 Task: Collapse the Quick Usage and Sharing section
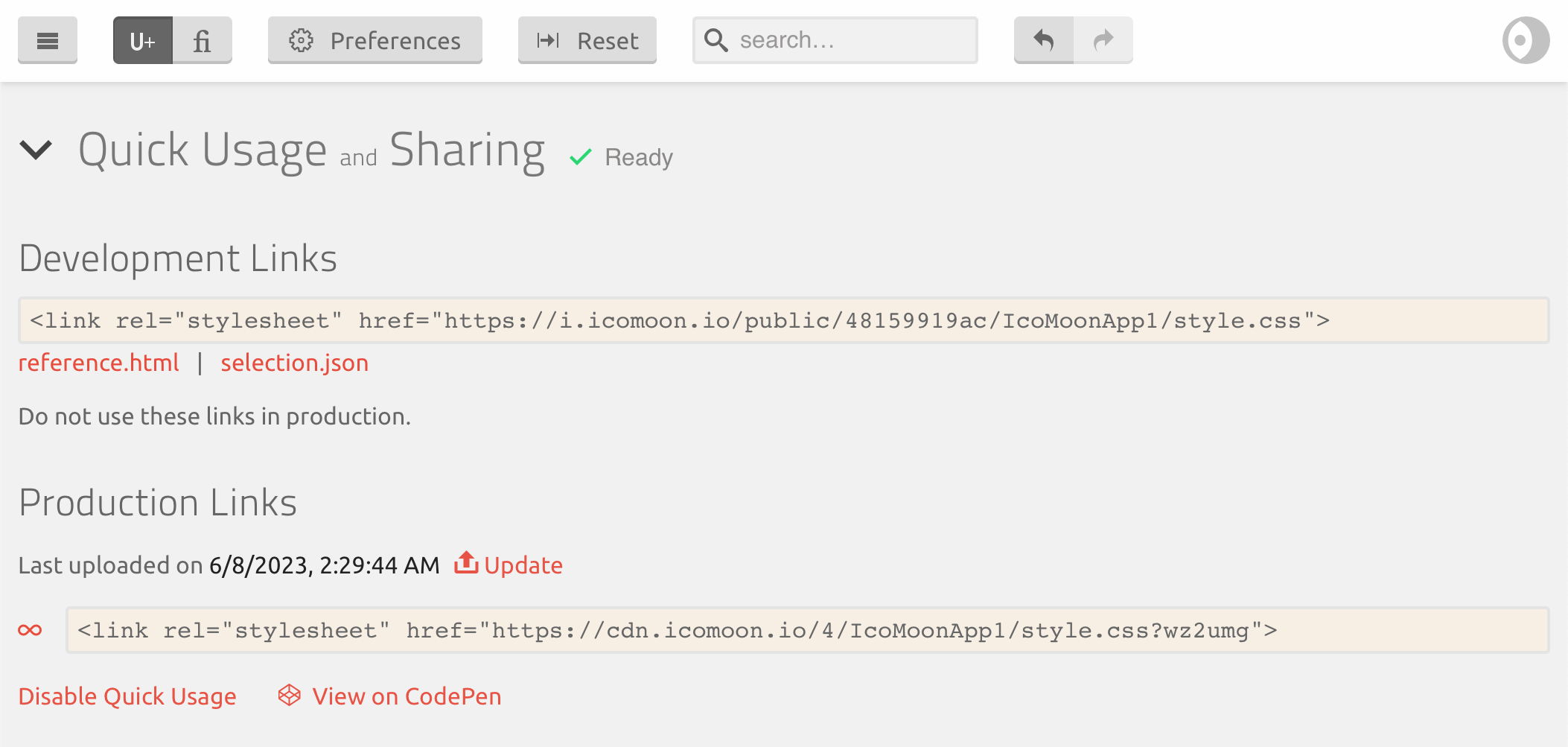click(x=36, y=150)
